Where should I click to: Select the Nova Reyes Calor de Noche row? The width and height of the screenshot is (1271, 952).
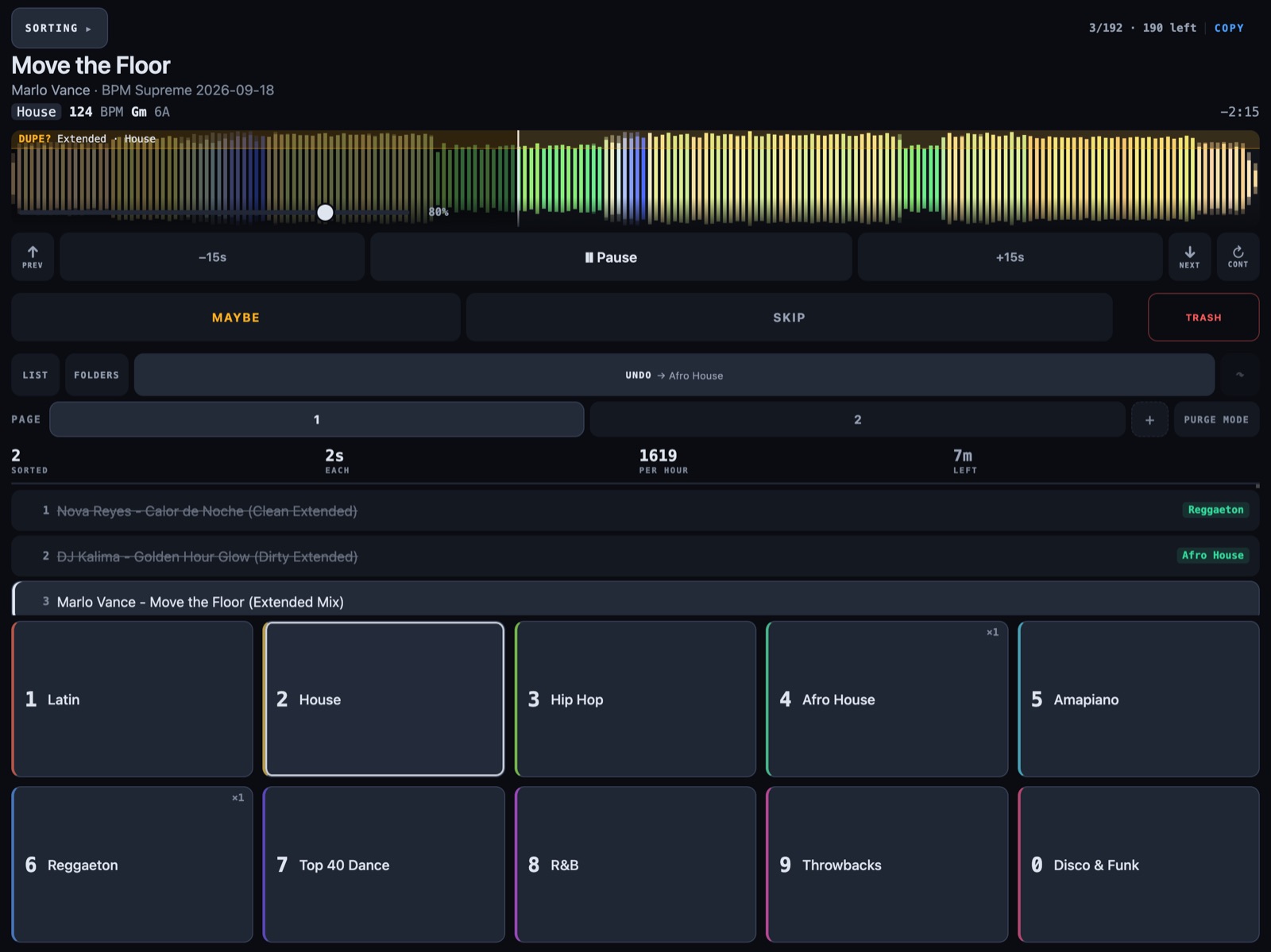pyautogui.click(x=635, y=511)
